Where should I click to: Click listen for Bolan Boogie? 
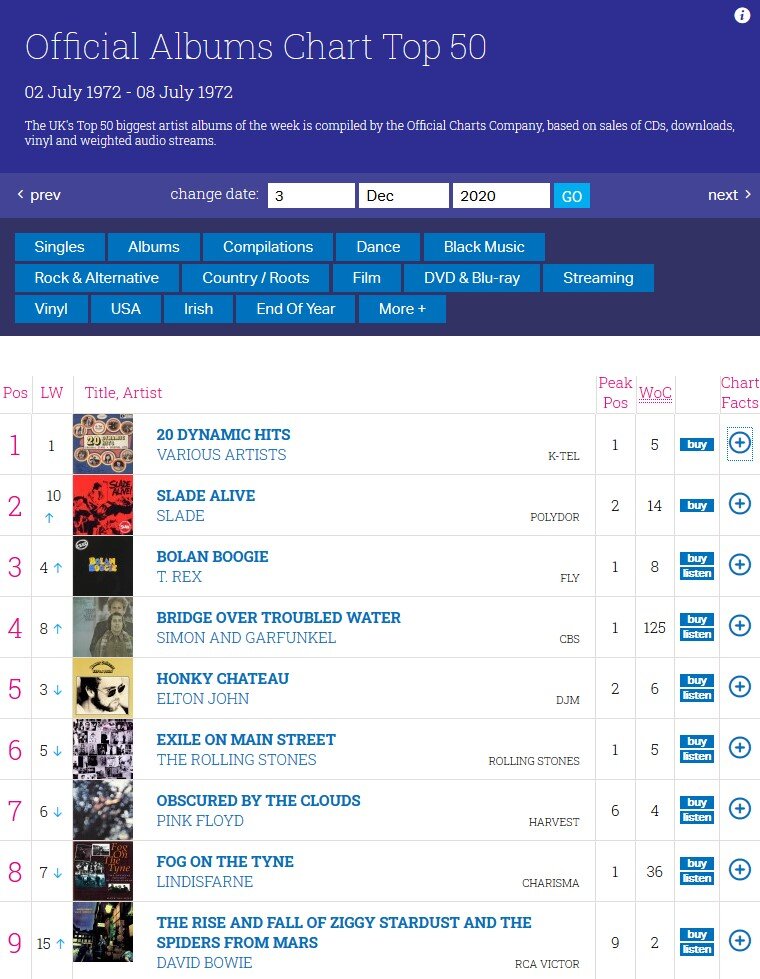(697, 573)
